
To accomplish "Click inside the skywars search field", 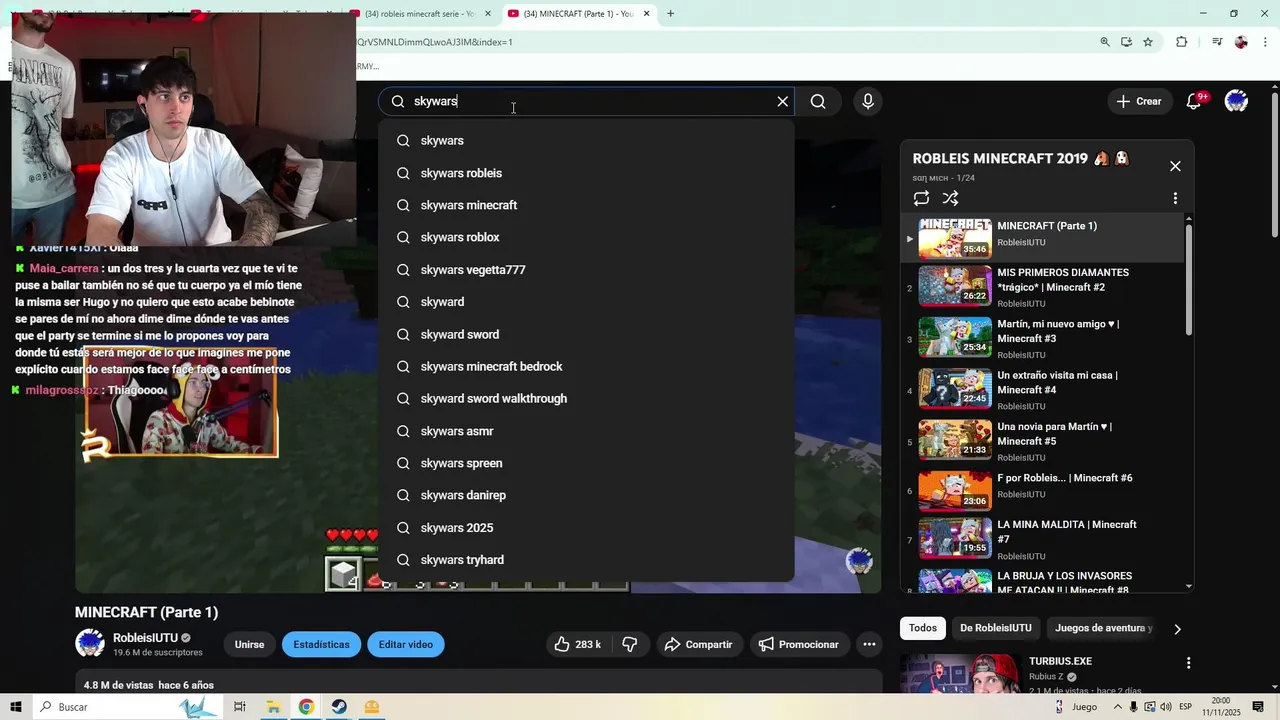I will [x=588, y=101].
